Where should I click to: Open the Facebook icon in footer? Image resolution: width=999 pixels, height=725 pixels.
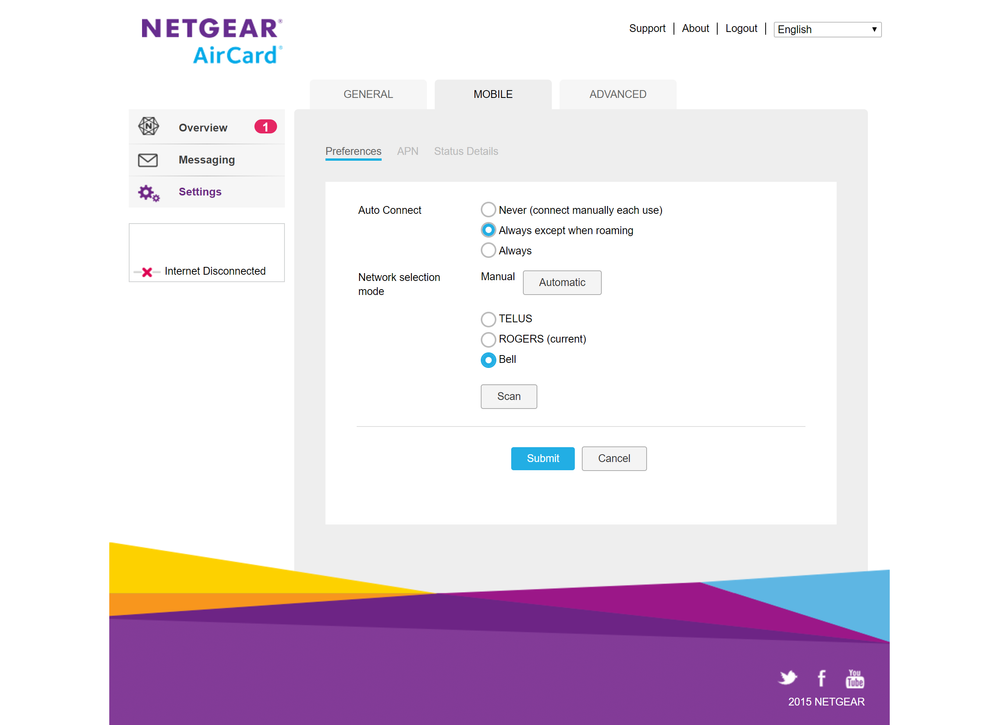click(822, 678)
